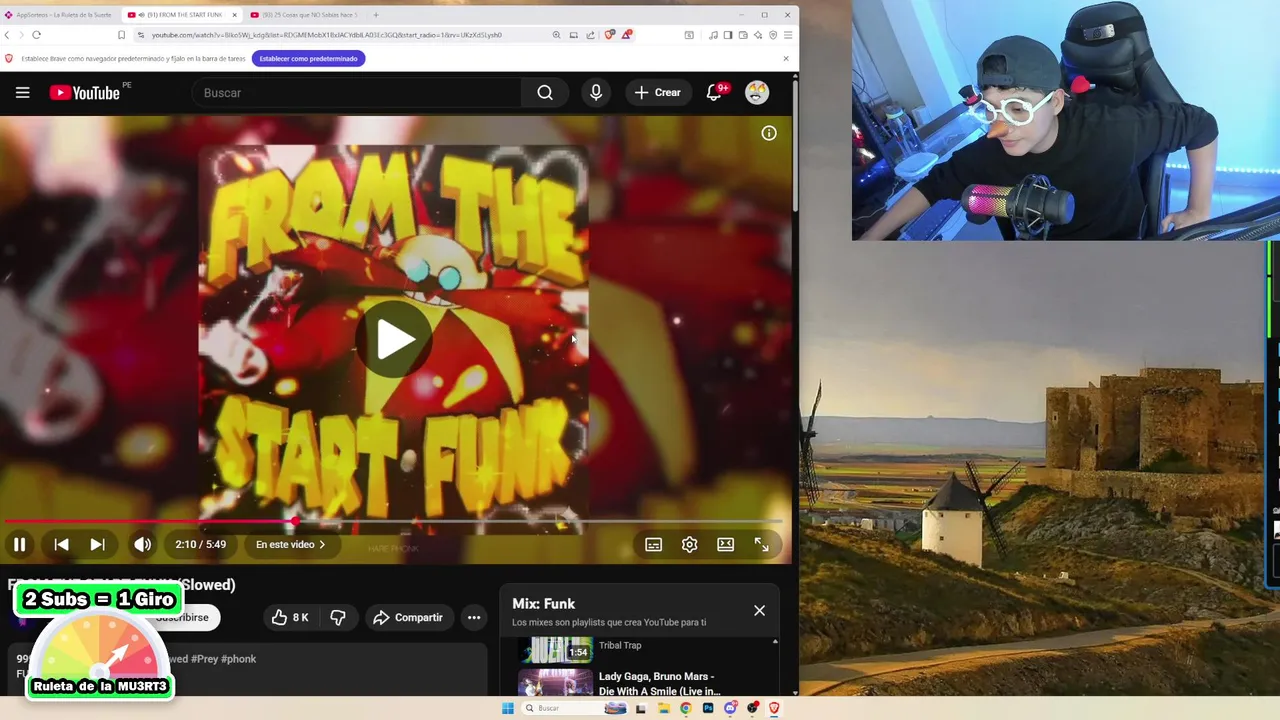Open Task View on the taskbar
The image size is (1280, 720).
tap(641, 708)
